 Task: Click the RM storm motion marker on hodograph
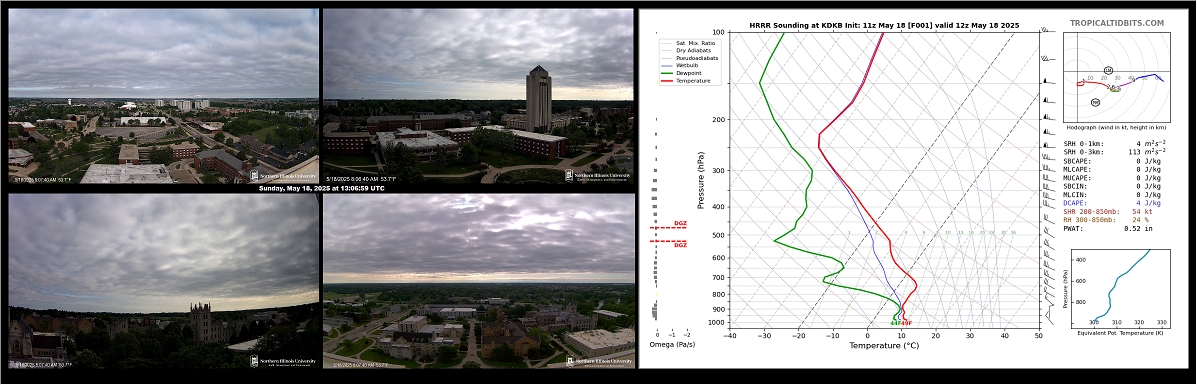pyautogui.click(x=1095, y=102)
